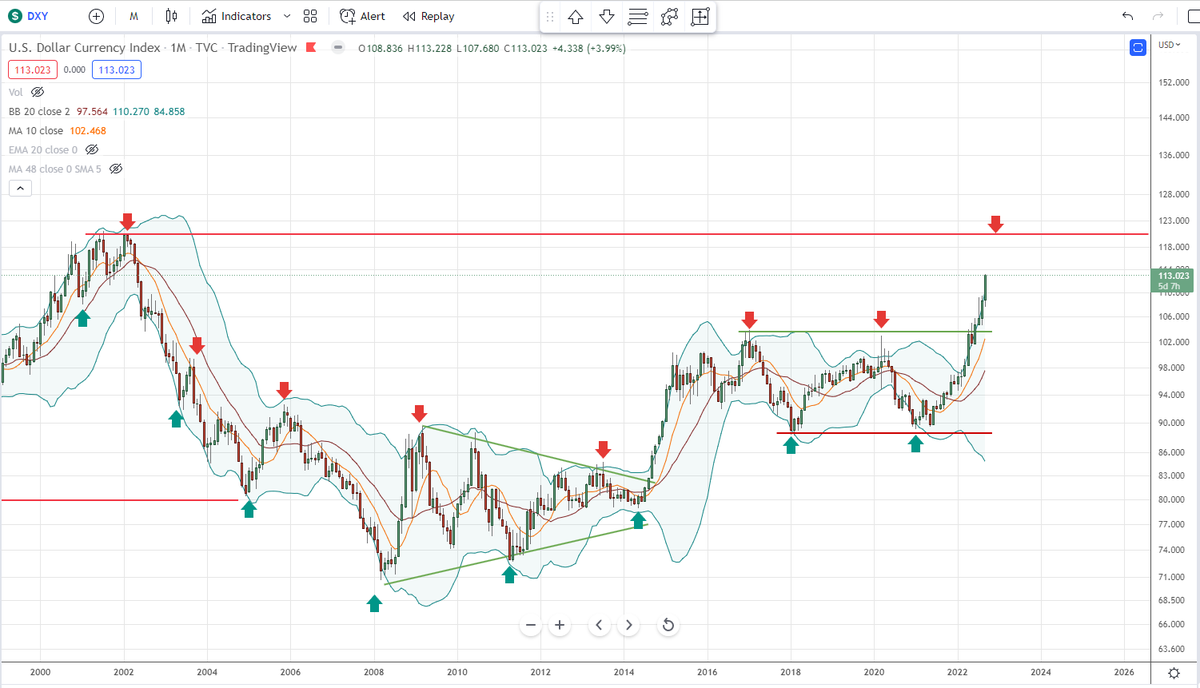Select the upper red horizontal resistance line
This screenshot has height=688, width=1200.
pos(616,234)
